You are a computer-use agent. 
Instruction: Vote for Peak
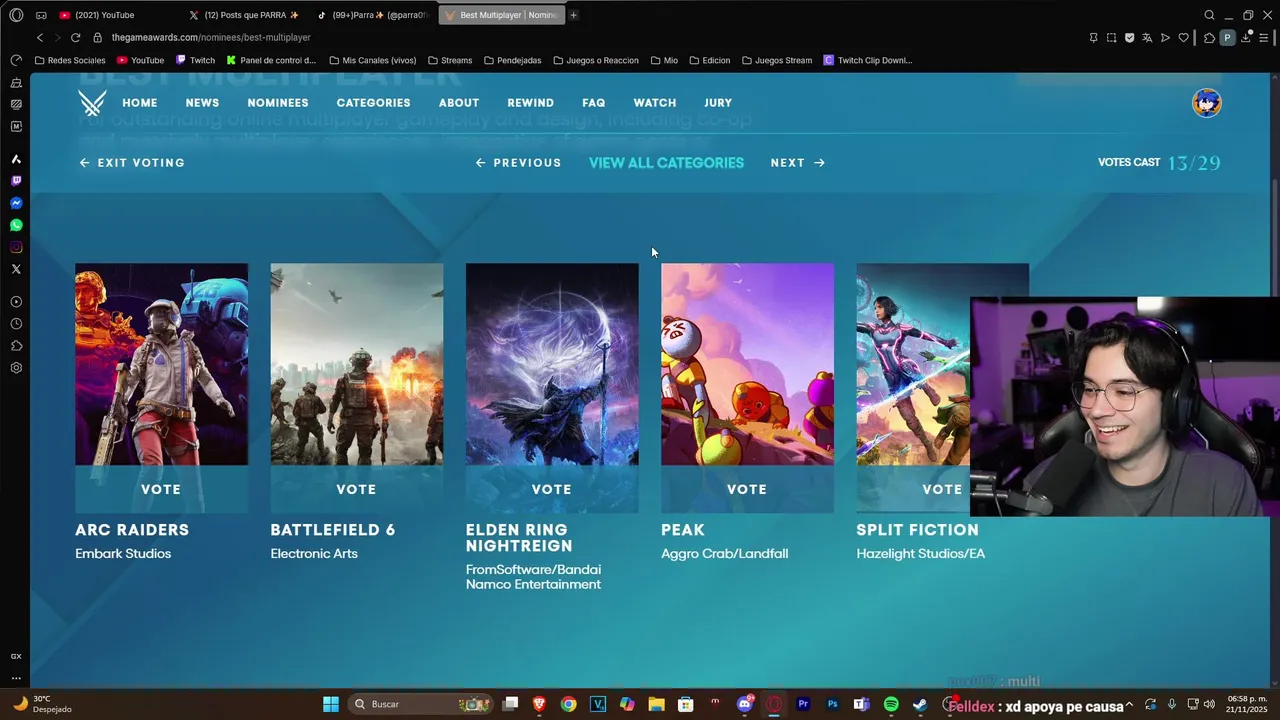pos(747,489)
